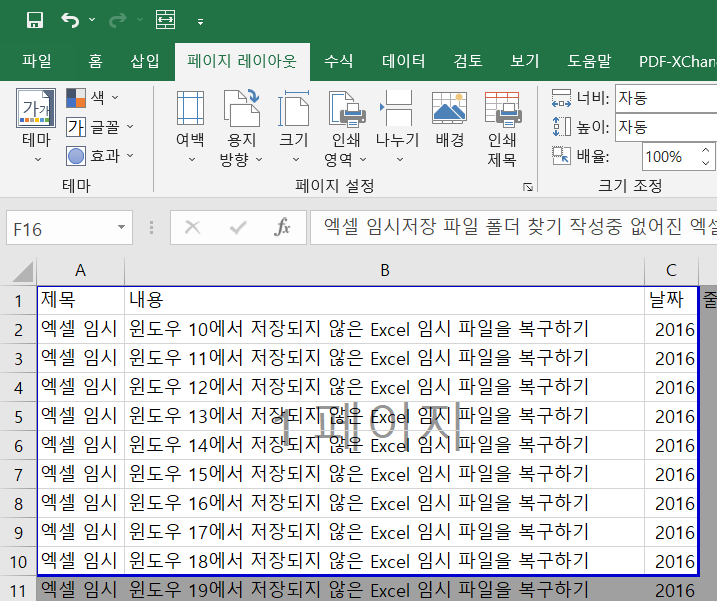Viewport: 717px width, 601px height.
Task: Click the Save icon in quick access toolbar
Action: 35,20
